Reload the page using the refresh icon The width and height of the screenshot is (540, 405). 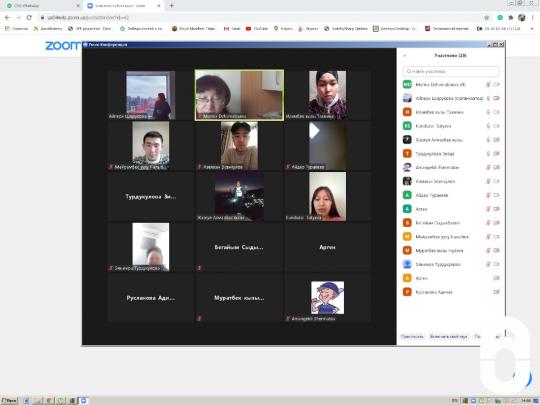pyautogui.click(x=29, y=18)
